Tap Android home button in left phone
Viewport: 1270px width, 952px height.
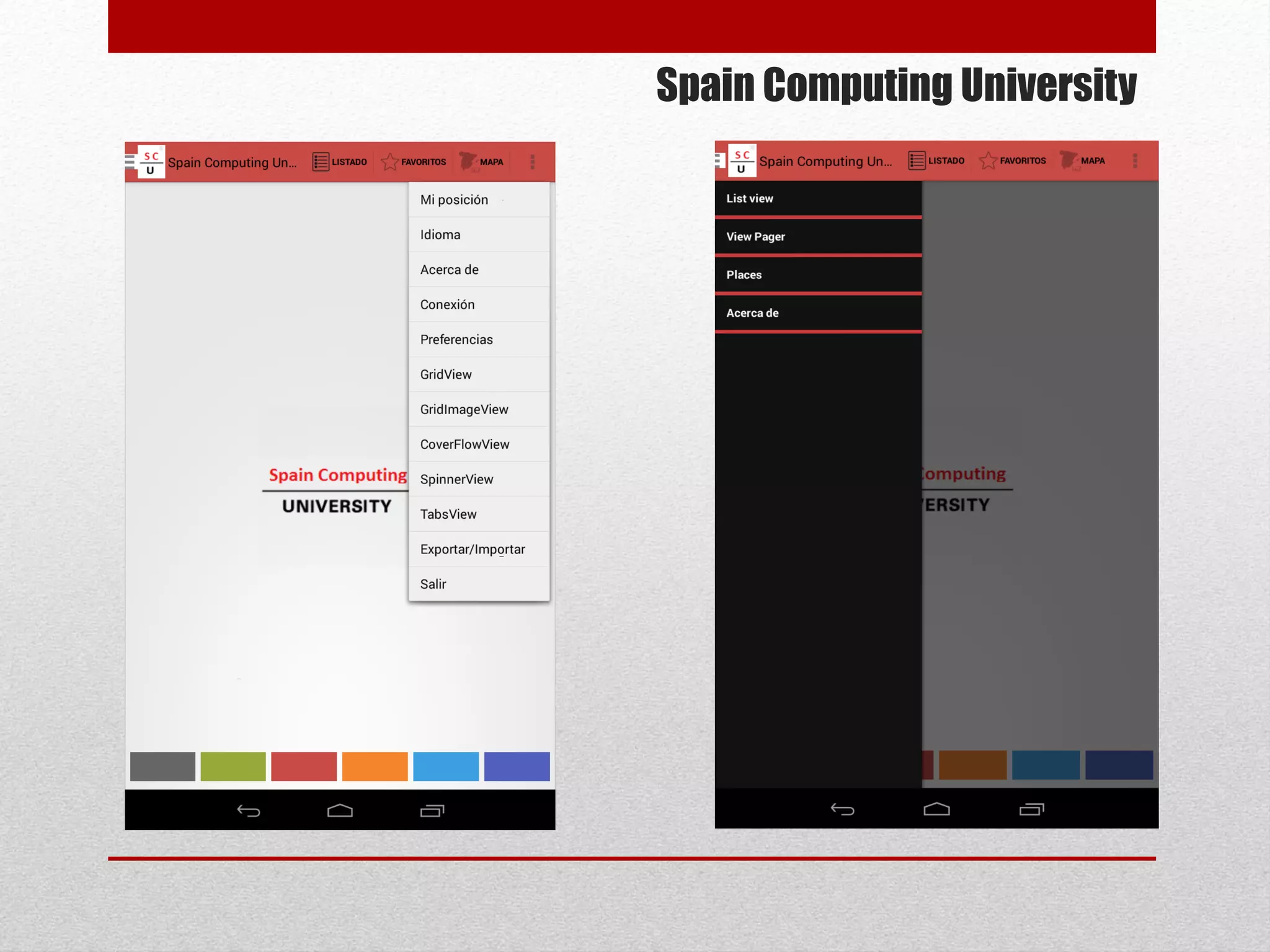[x=340, y=810]
